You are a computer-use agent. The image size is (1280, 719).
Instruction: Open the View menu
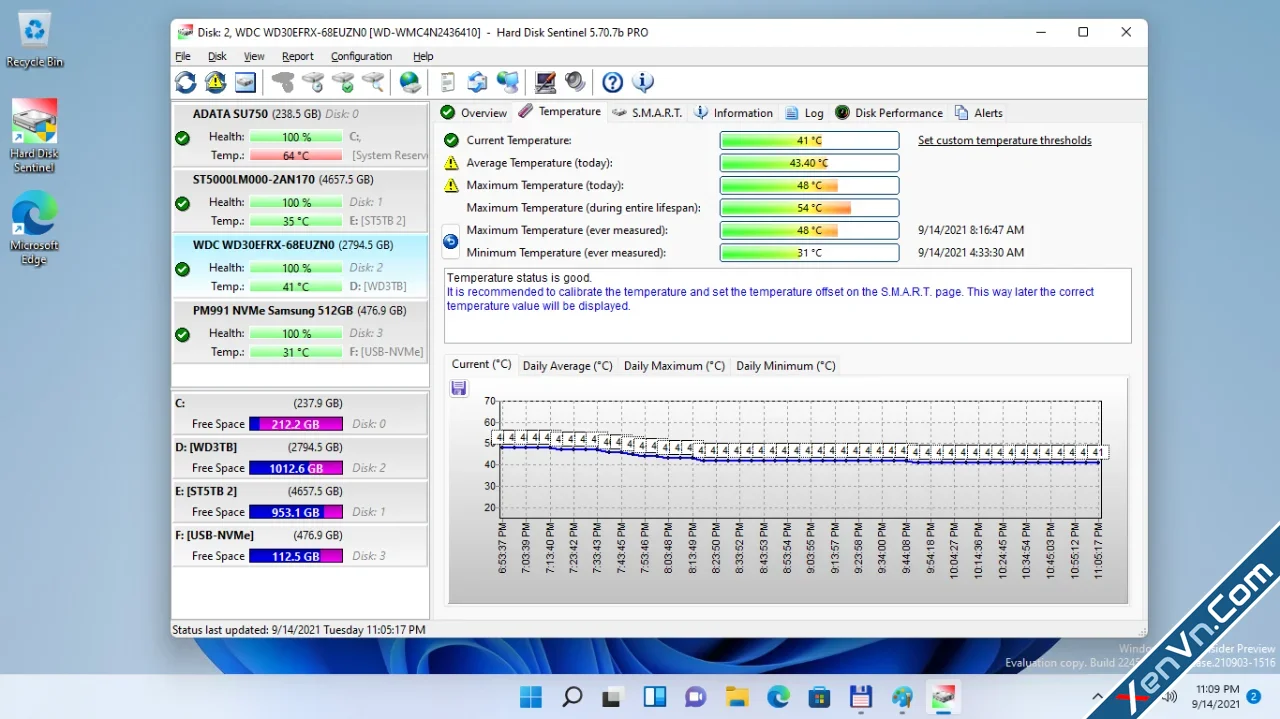point(254,57)
